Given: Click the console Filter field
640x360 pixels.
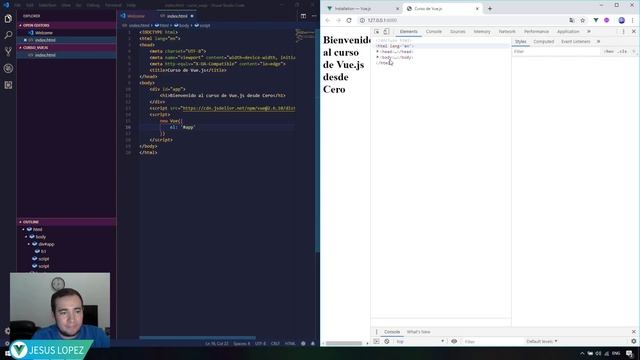Looking at the screenshot, I should (x=492, y=341).
